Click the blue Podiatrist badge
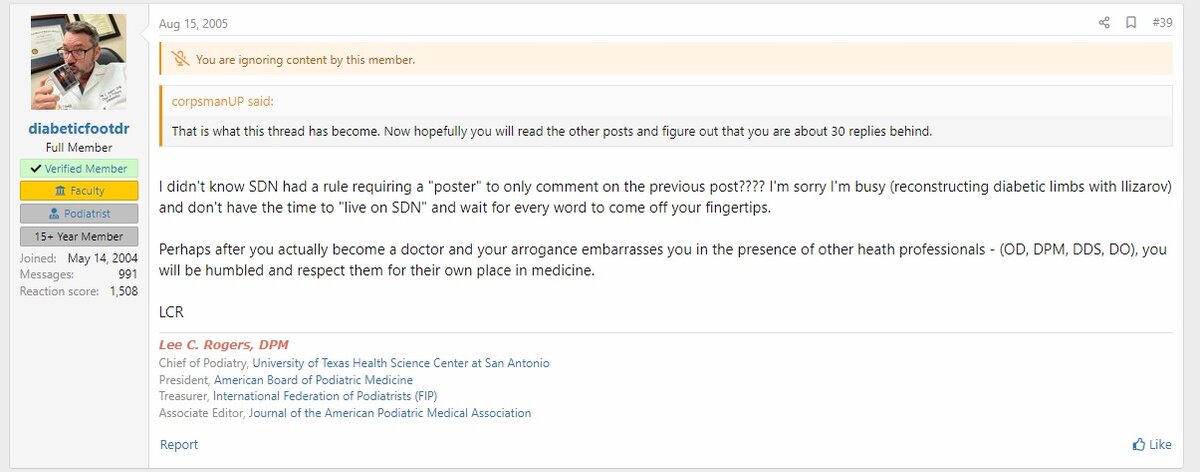The width and height of the screenshot is (1200, 472). (x=79, y=214)
